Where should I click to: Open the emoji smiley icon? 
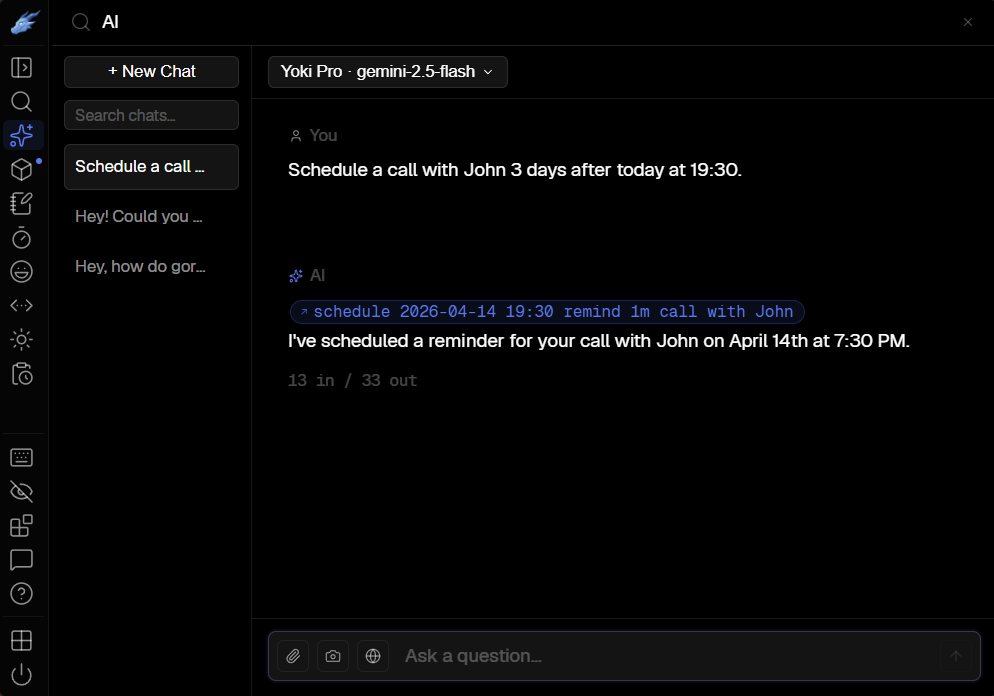[22, 271]
